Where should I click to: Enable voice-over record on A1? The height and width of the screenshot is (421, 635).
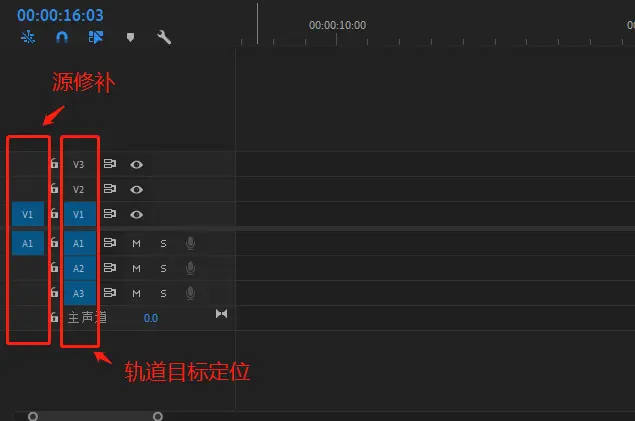coord(190,243)
